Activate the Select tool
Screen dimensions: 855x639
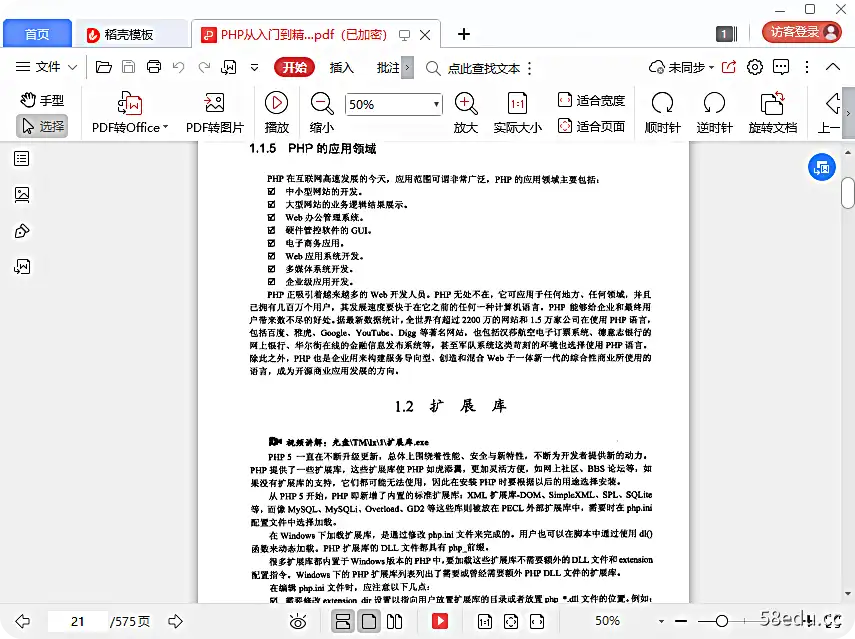42,126
